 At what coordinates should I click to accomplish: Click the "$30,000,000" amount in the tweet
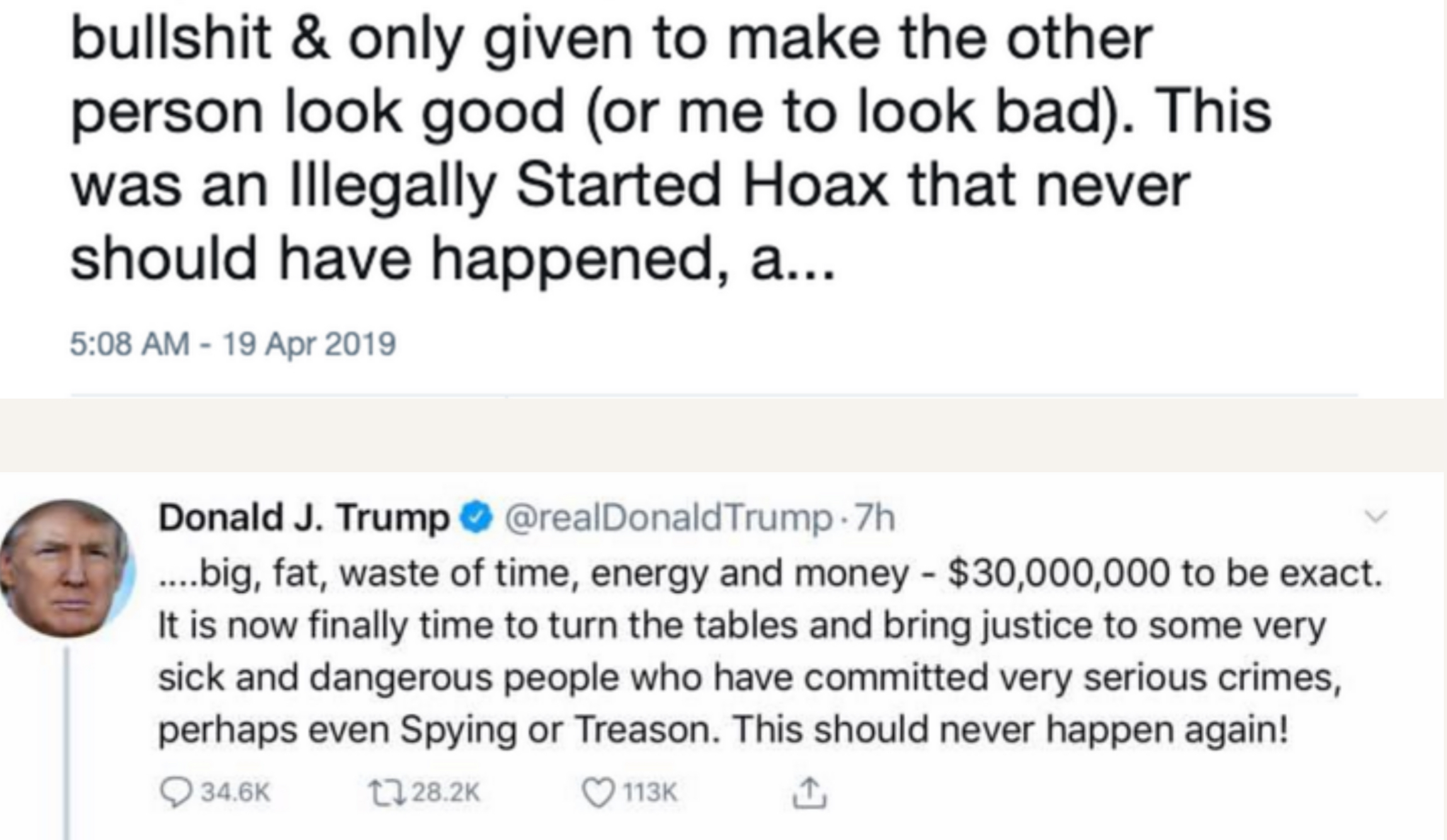(x=1058, y=574)
